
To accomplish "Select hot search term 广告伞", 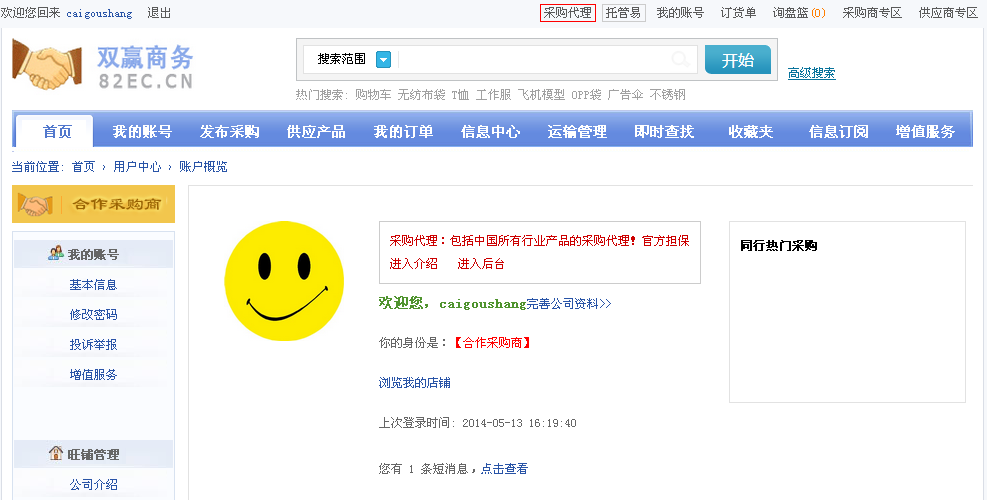I will tap(625, 94).
